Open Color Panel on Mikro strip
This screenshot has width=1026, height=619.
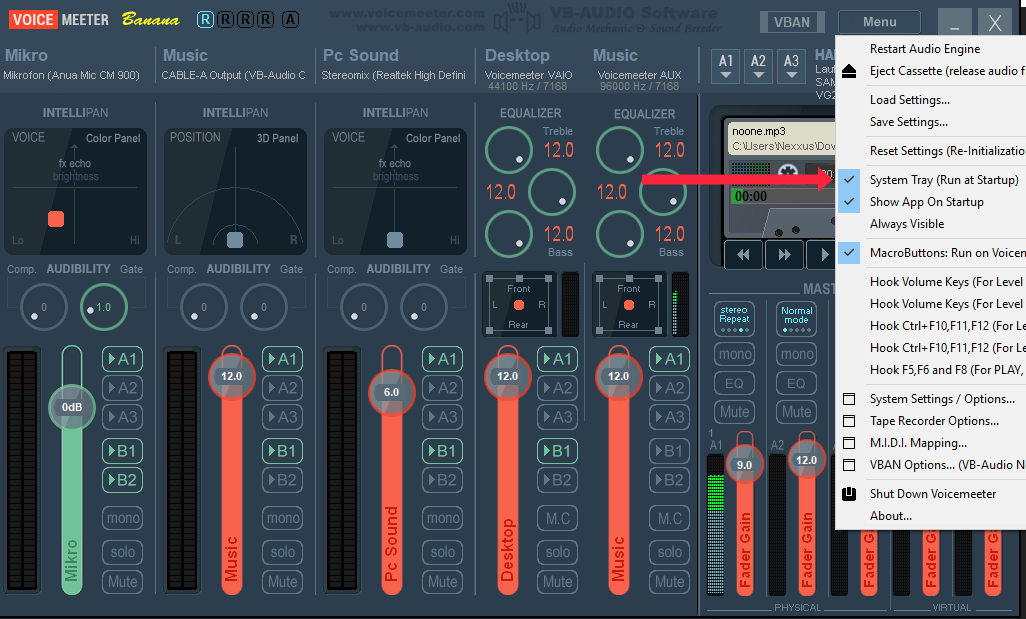click(x=113, y=138)
